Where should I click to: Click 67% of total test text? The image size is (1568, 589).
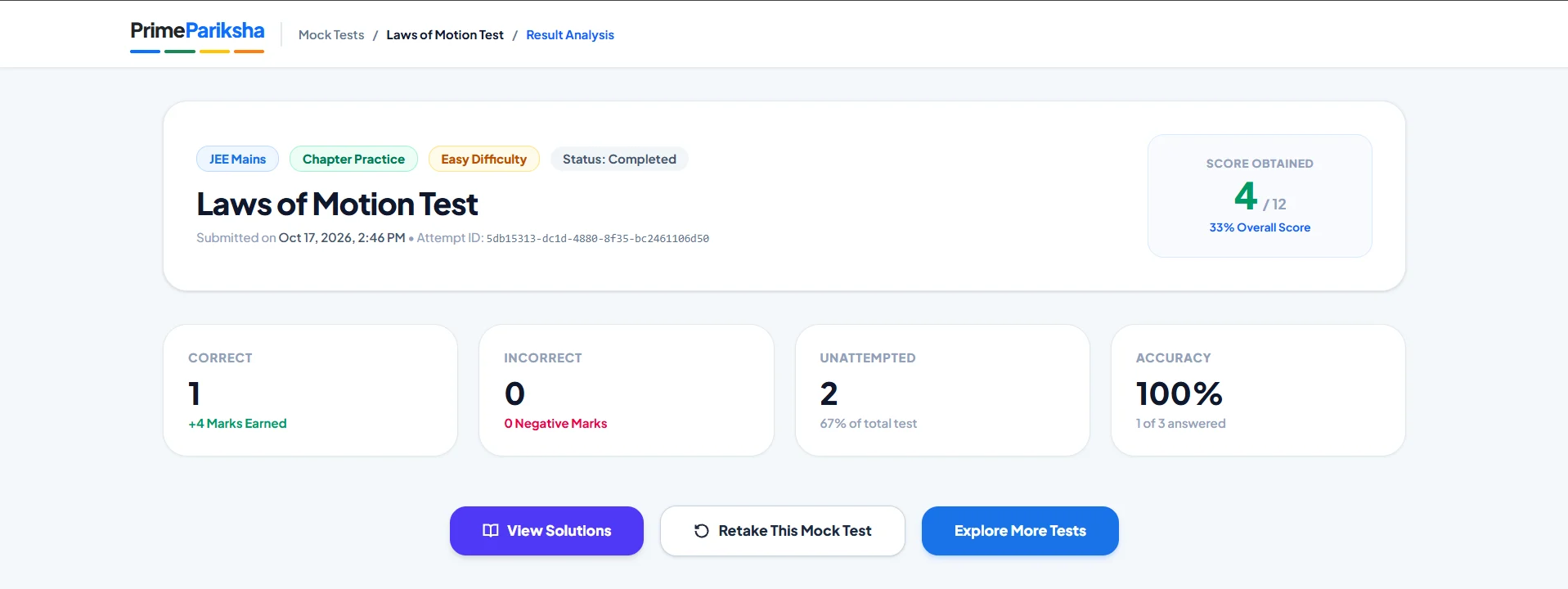click(869, 424)
